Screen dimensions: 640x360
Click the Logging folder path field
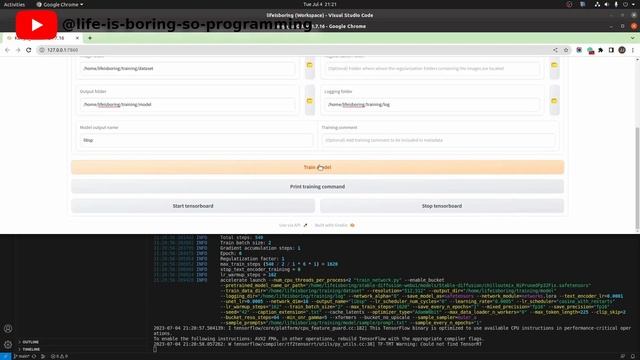432,104
